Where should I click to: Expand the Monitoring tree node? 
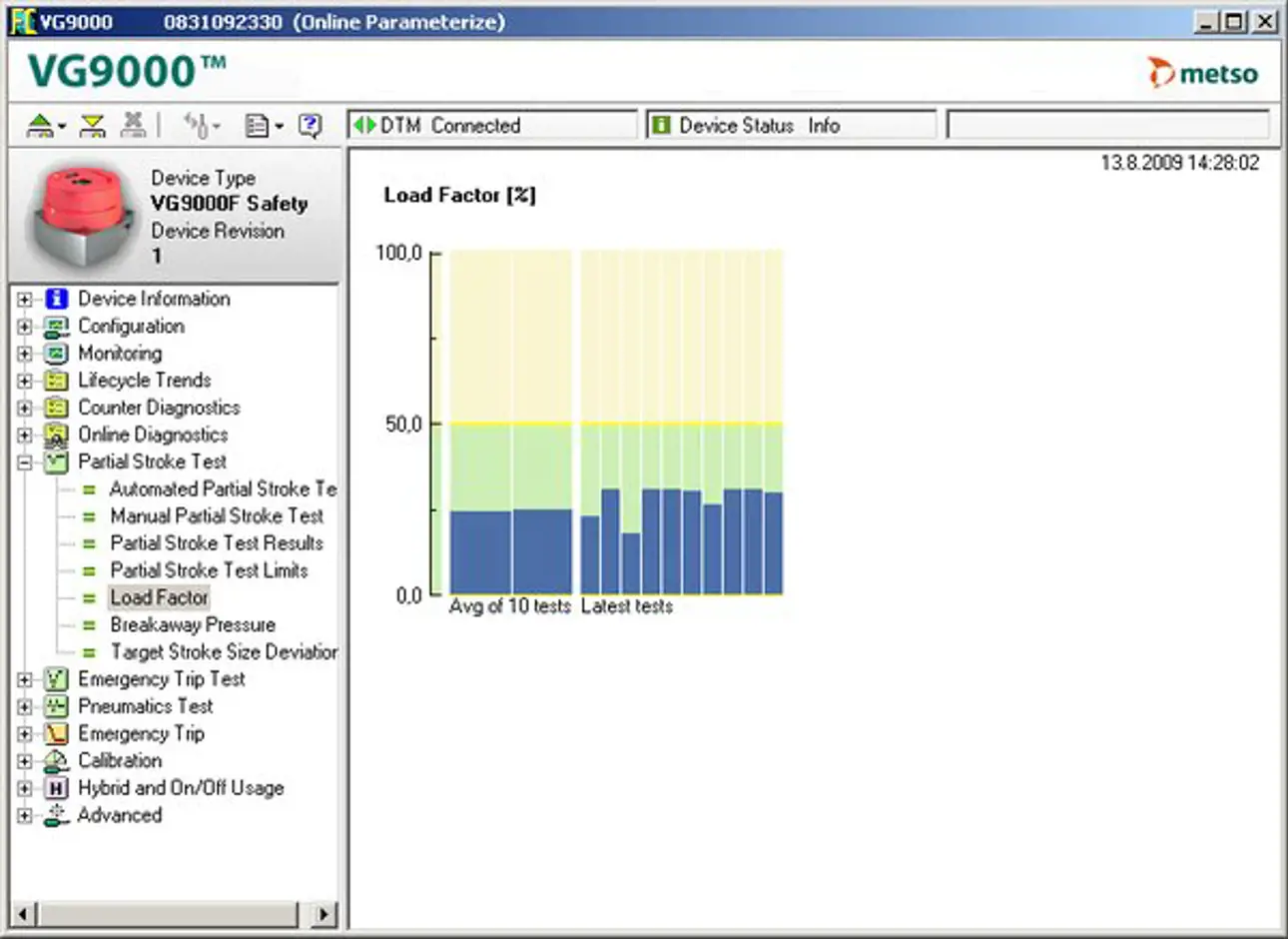25,354
